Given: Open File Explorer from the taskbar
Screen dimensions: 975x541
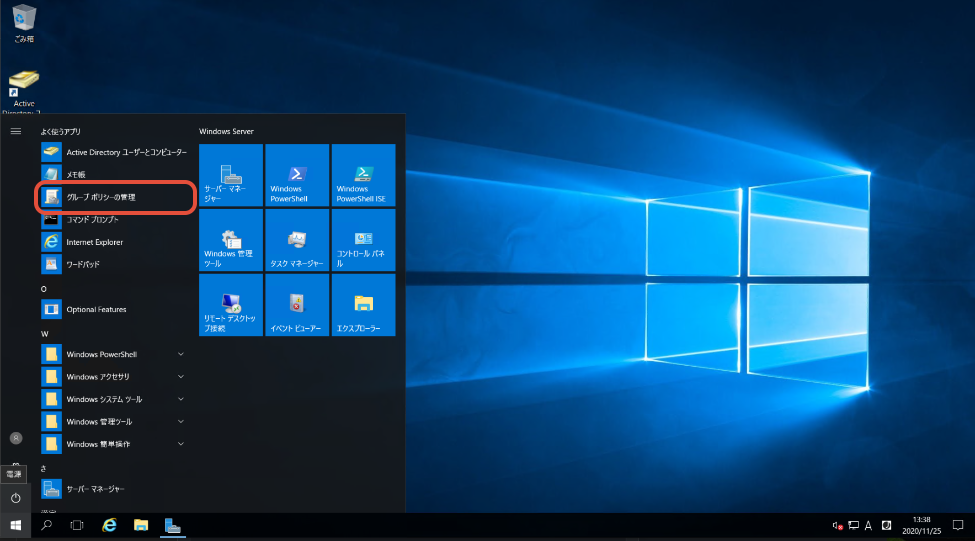Looking at the screenshot, I should point(141,525).
